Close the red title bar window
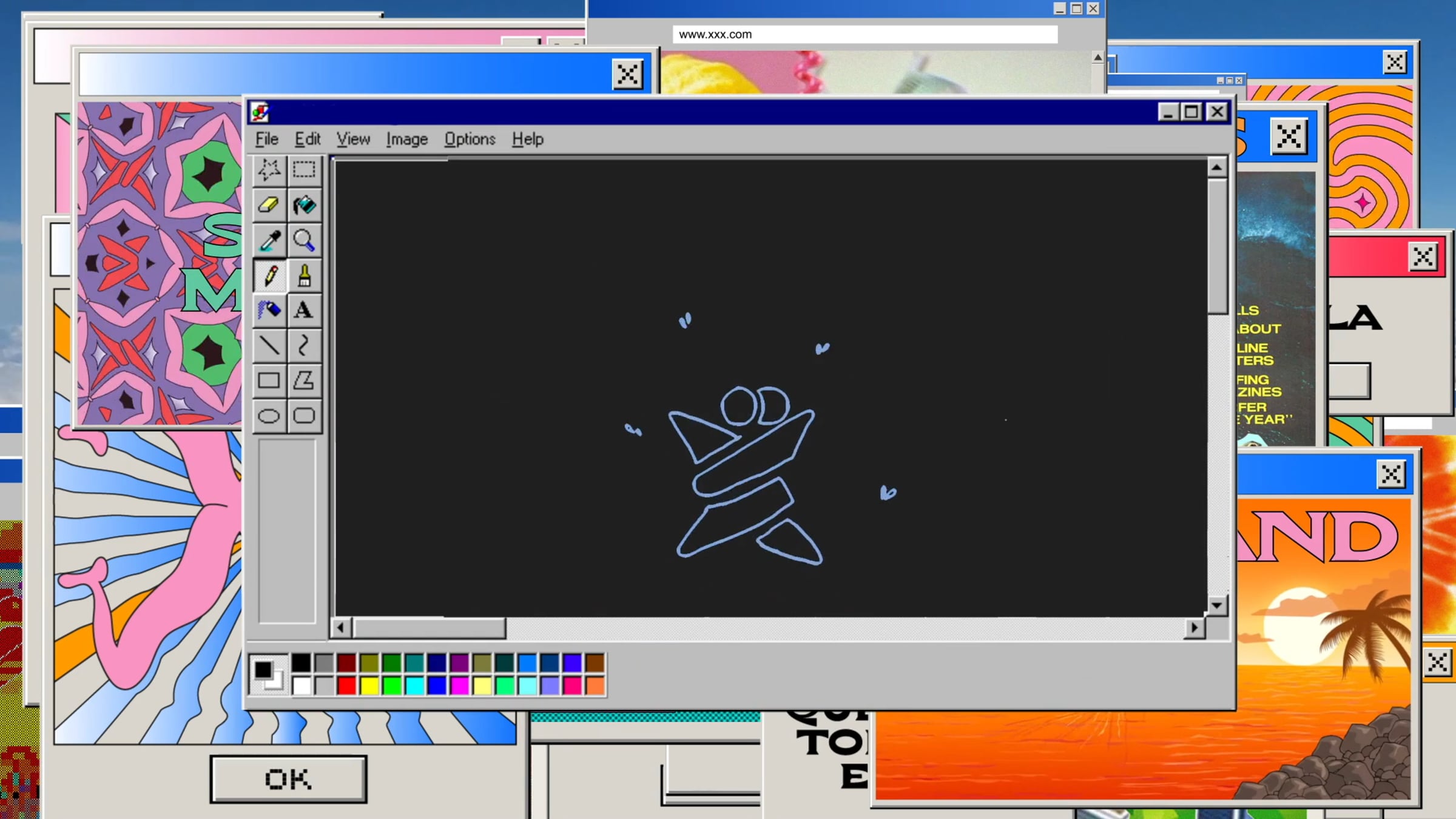Viewport: 1456px width, 819px height. click(x=1423, y=257)
